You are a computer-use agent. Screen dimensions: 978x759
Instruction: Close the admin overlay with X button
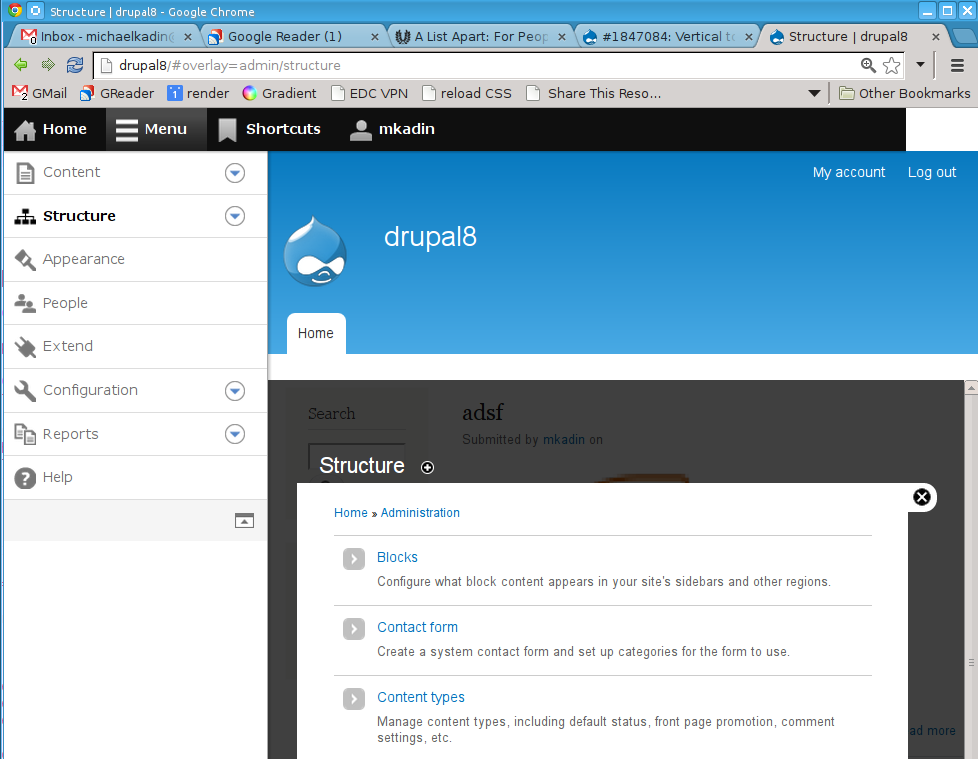(921, 497)
